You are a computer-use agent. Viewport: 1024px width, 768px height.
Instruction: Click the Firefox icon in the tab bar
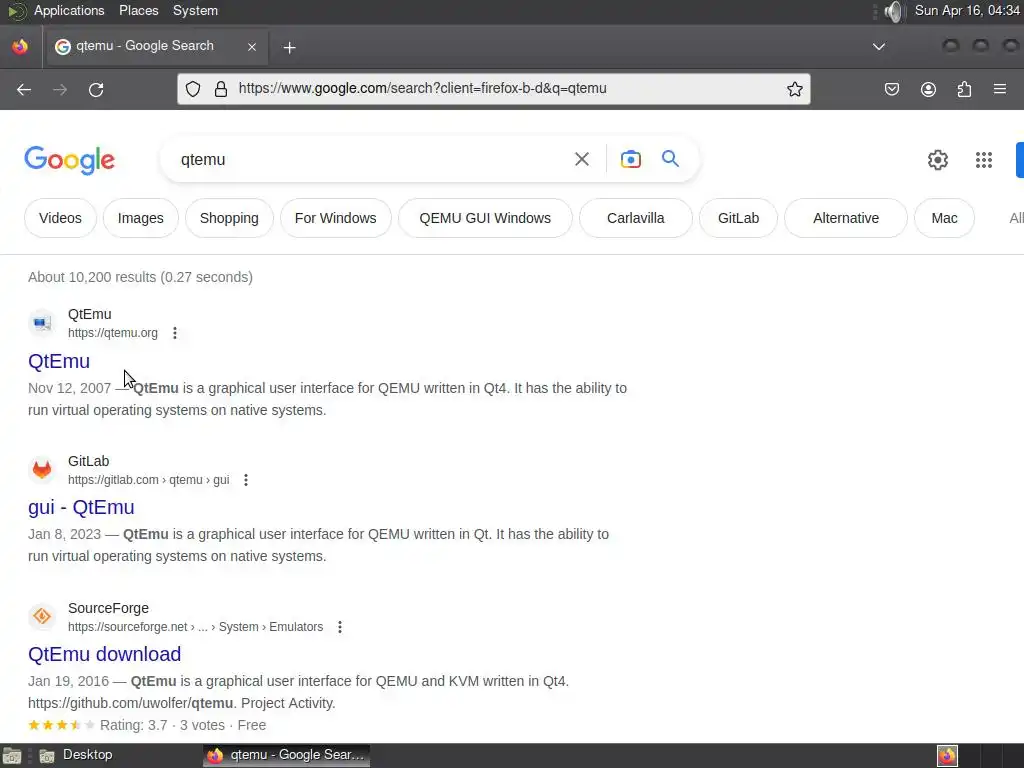pyautogui.click(x=20, y=46)
